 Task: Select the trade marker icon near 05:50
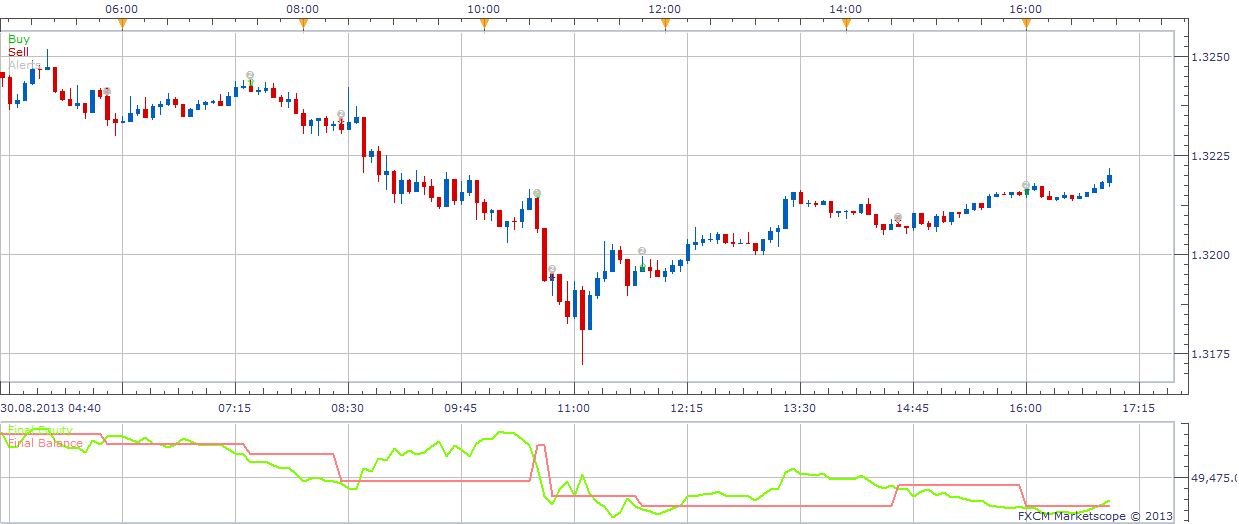107,92
